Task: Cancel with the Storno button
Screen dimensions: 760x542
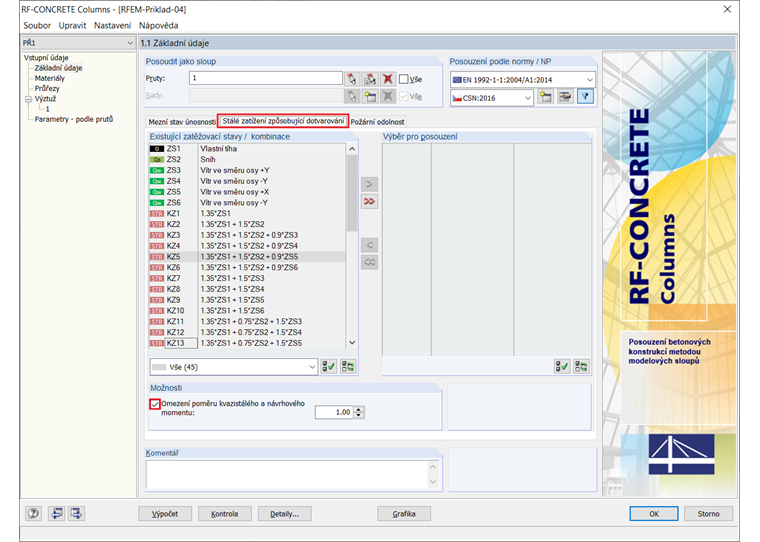Action: (x=708, y=513)
